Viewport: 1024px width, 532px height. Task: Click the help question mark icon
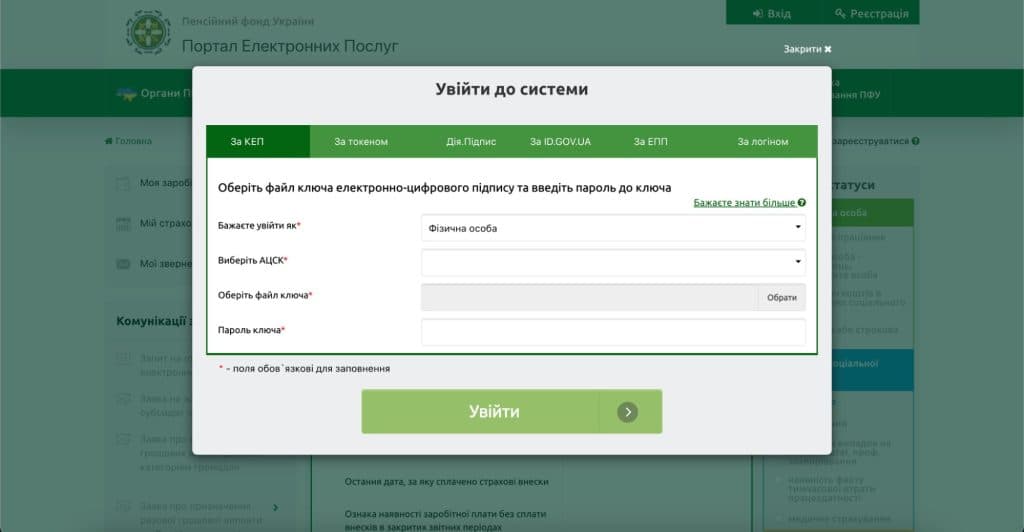[x=802, y=203]
